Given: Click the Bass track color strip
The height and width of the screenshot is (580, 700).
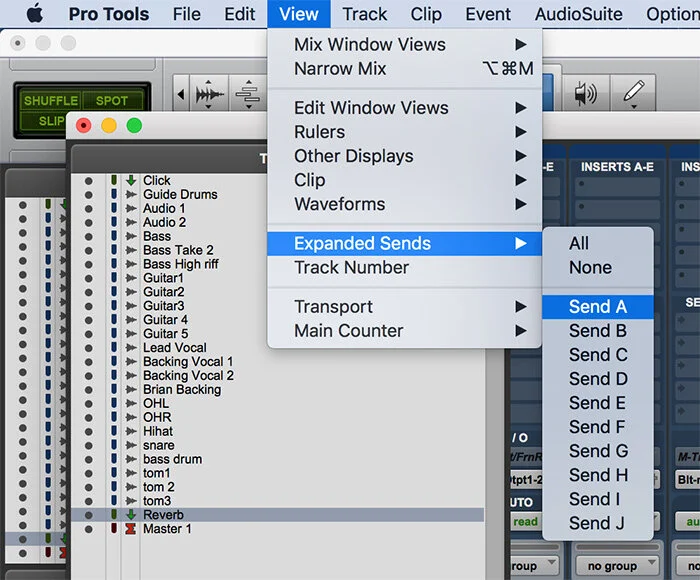Looking at the screenshot, I should pos(114,236).
